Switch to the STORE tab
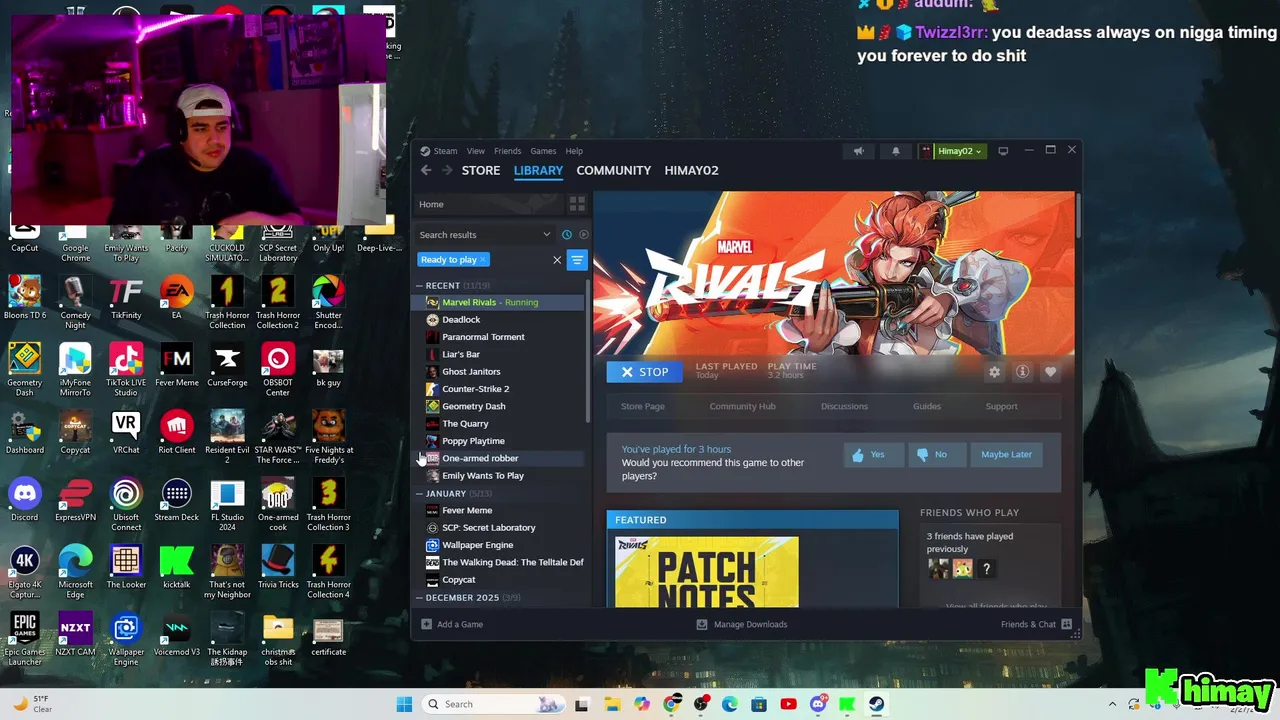This screenshot has width=1280, height=720. click(481, 170)
